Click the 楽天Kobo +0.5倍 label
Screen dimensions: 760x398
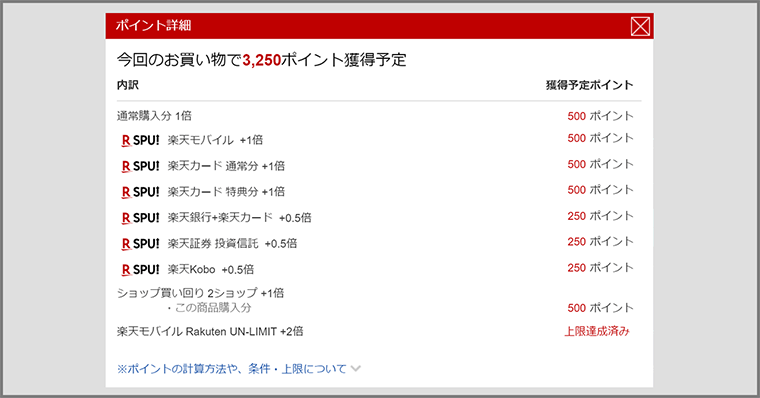coord(211,270)
